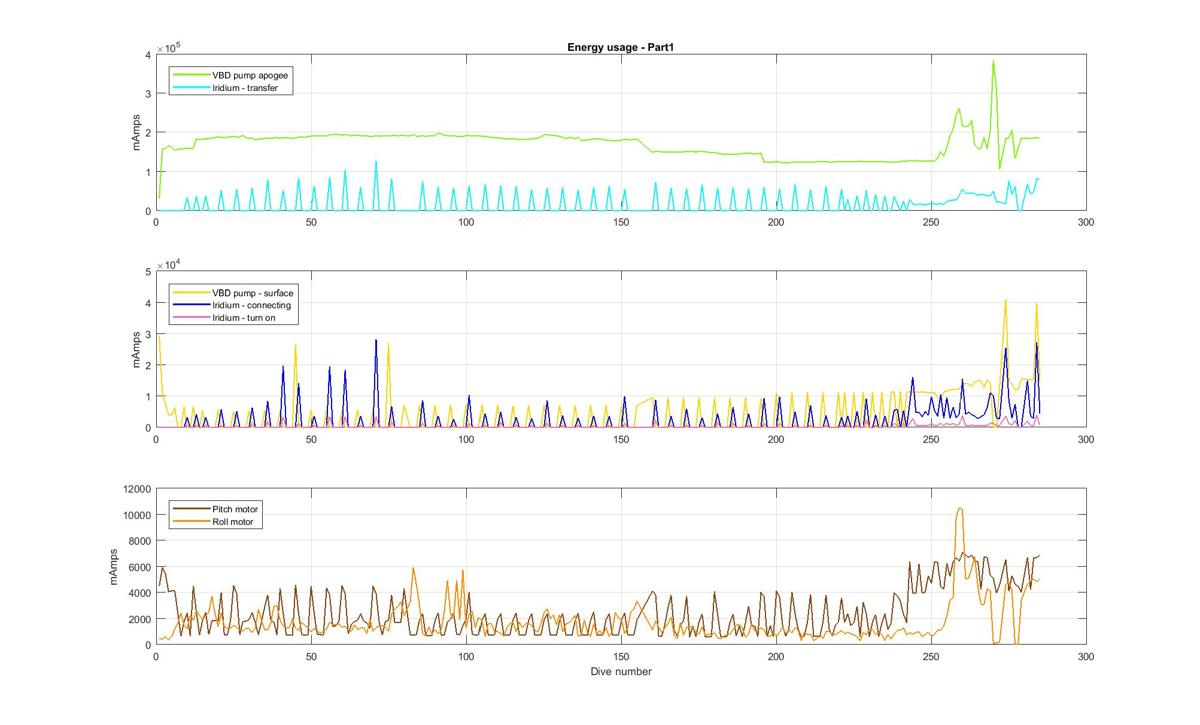This screenshot has height=725, width=1200.
Task: Click the 12000 y-axis tick label
Action: (137, 489)
